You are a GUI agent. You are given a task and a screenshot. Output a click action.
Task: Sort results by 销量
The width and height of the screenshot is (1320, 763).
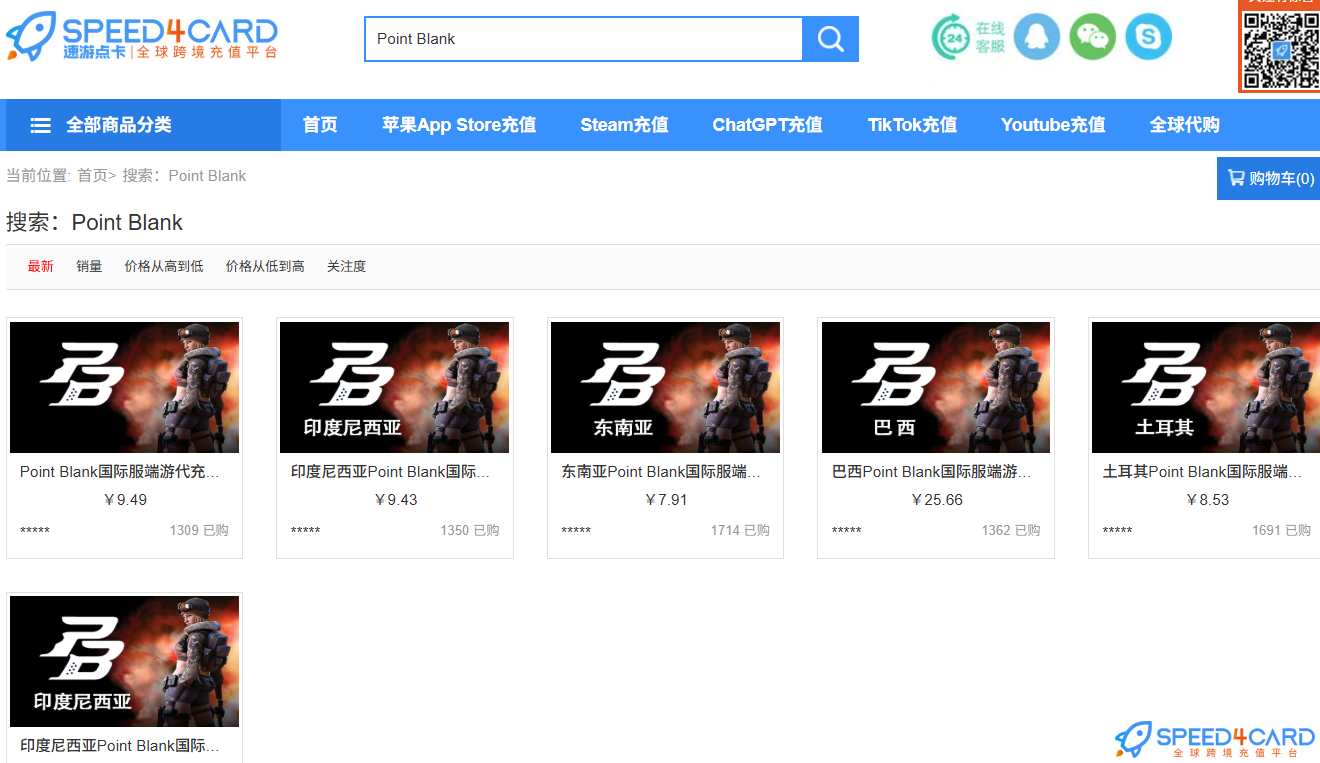point(89,266)
